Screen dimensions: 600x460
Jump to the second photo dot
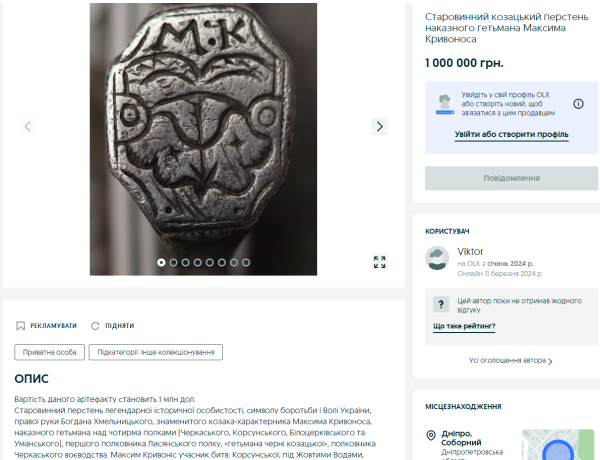tap(174, 262)
